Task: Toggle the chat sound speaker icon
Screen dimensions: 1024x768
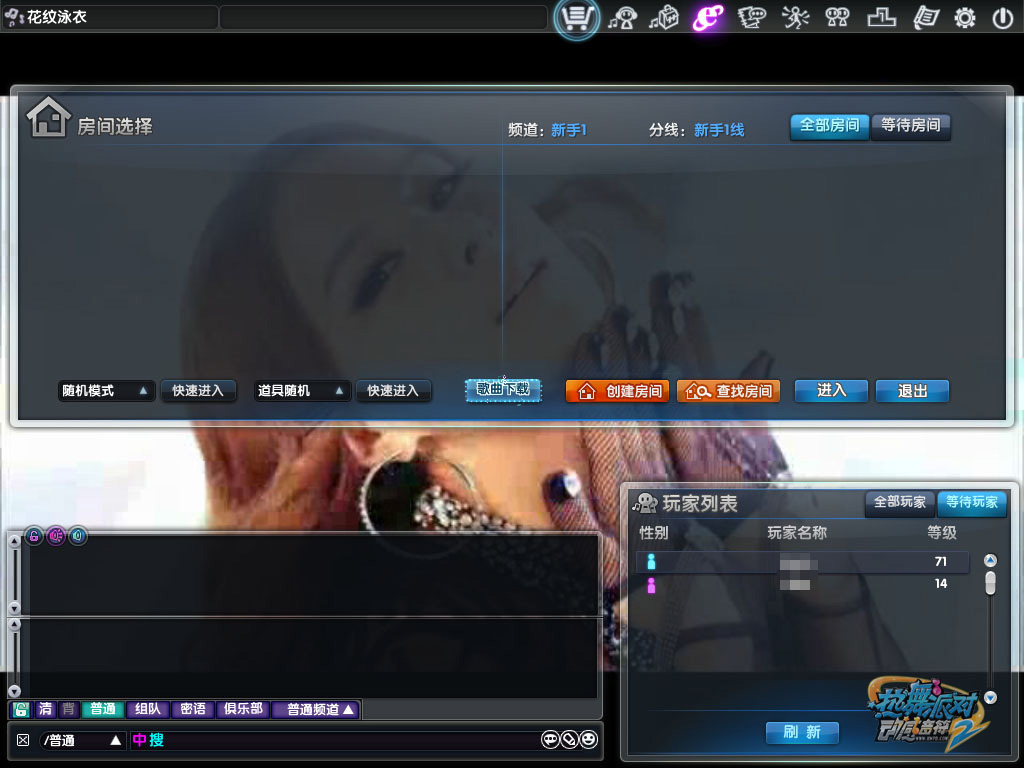Action: coord(78,536)
